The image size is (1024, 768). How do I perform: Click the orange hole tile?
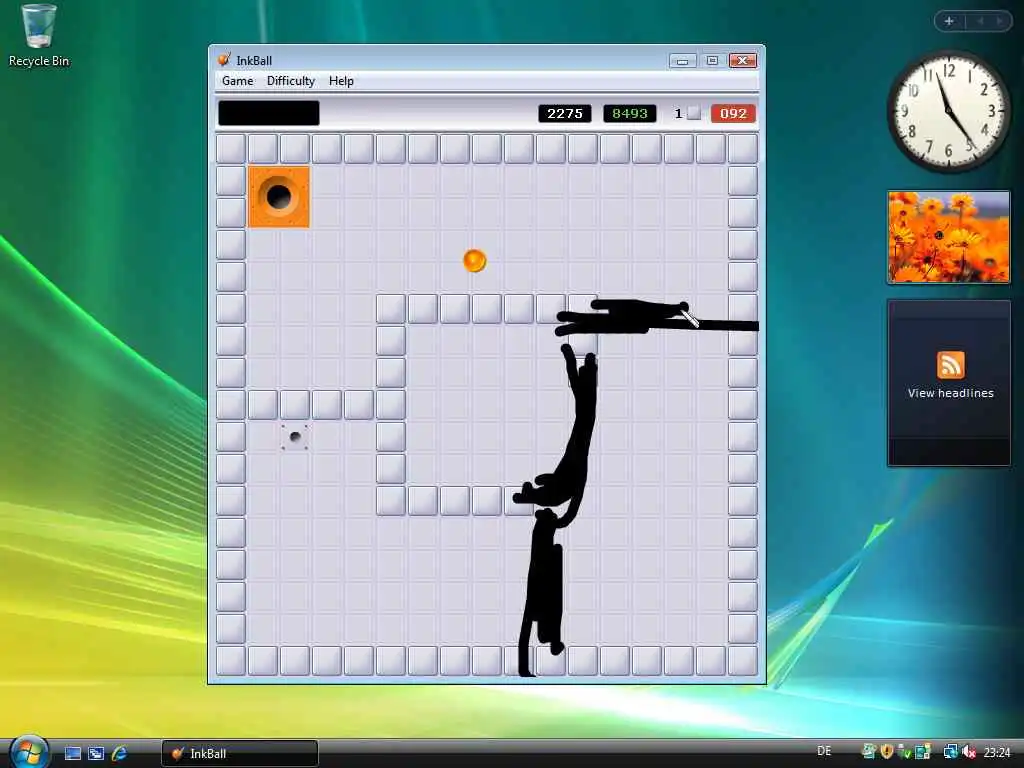click(279, 197)
